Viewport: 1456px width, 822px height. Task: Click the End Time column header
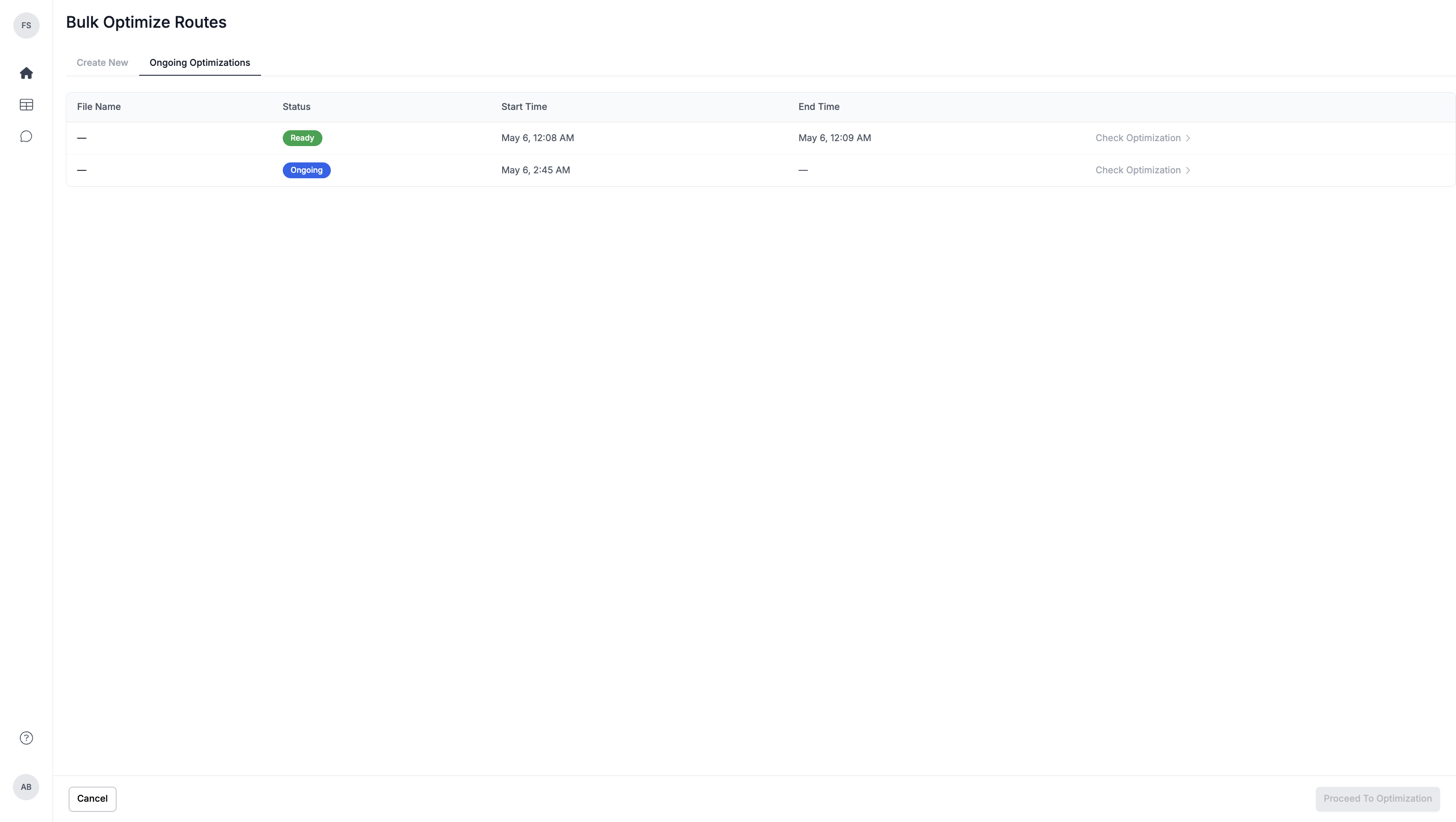coord(819,107)
